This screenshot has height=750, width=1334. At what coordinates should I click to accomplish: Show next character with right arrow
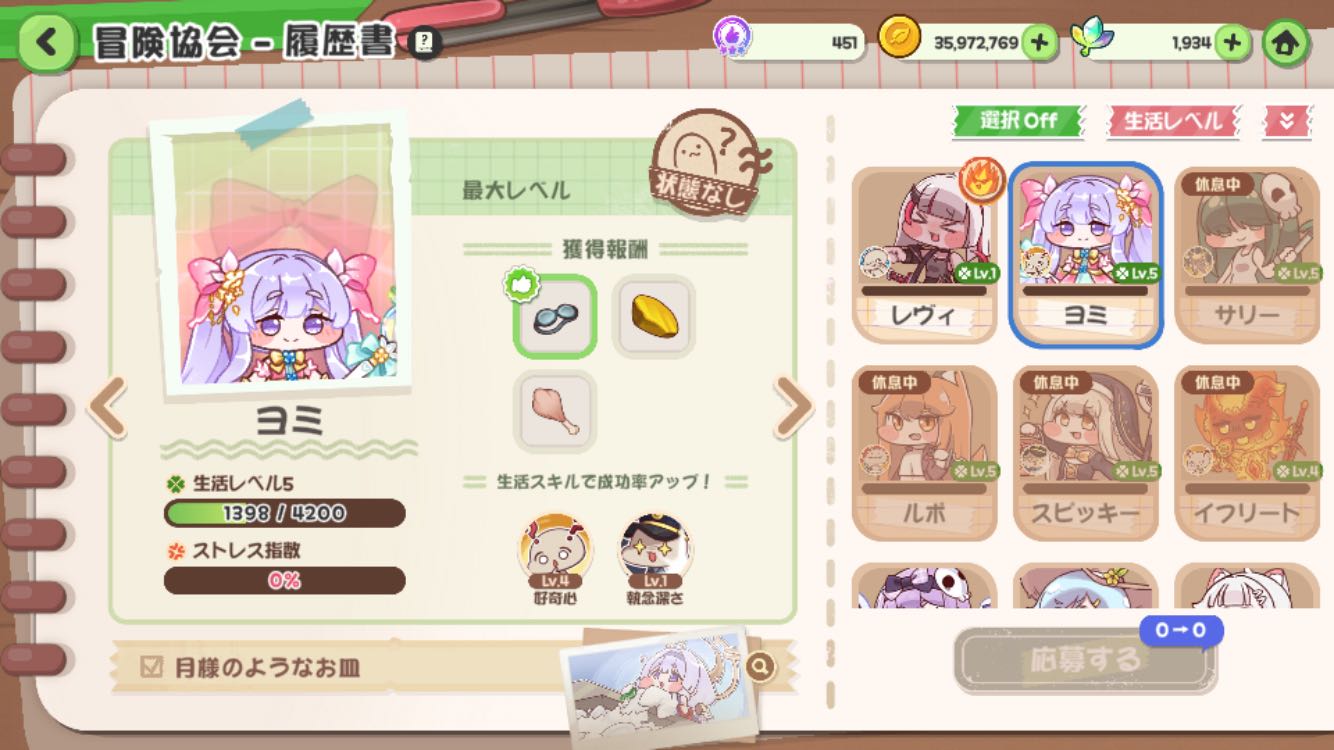click(794, 408)
